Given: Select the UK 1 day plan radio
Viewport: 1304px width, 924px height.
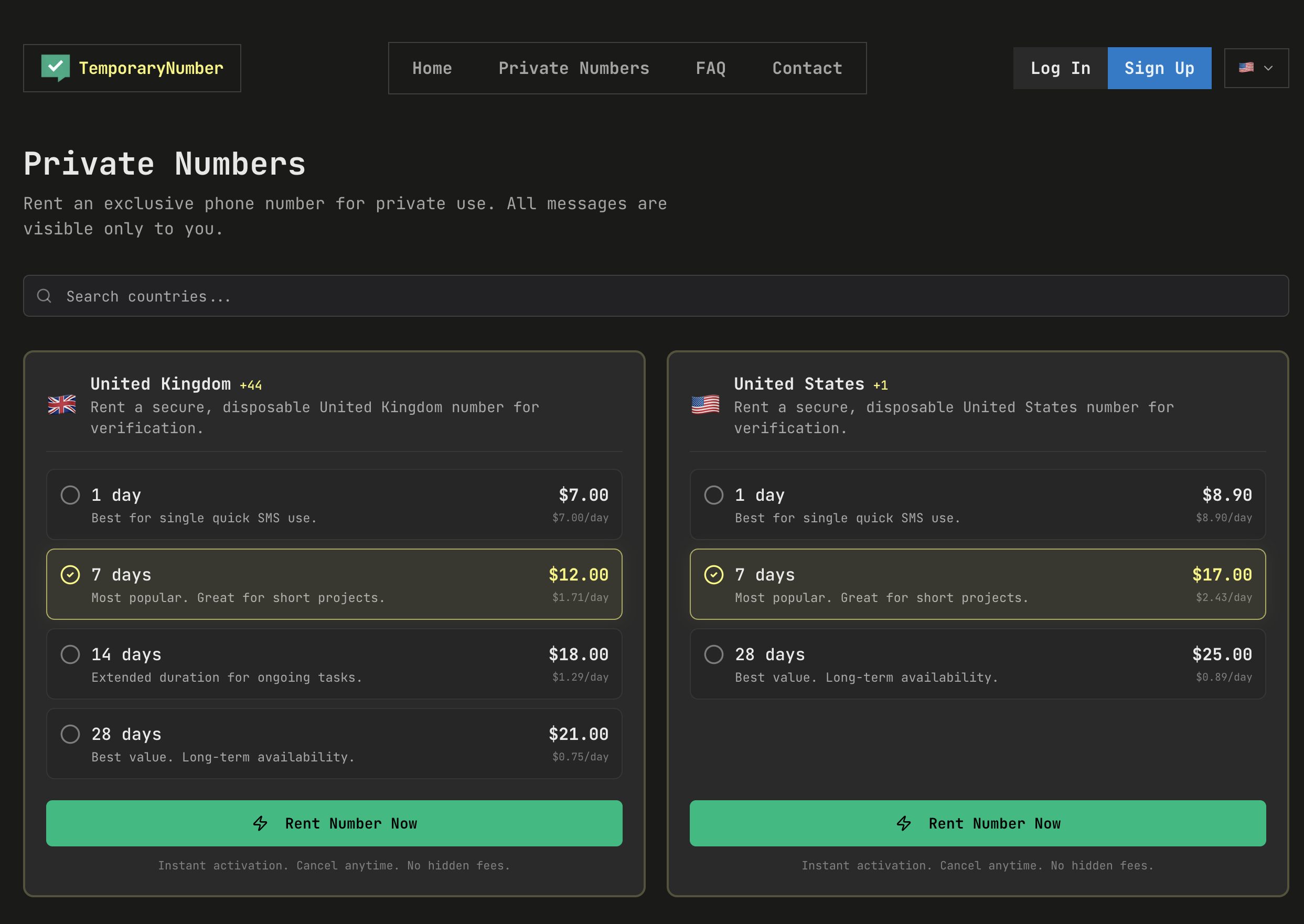Looking at the screenshot, I should pyautogui.click(x=70, y=495).
